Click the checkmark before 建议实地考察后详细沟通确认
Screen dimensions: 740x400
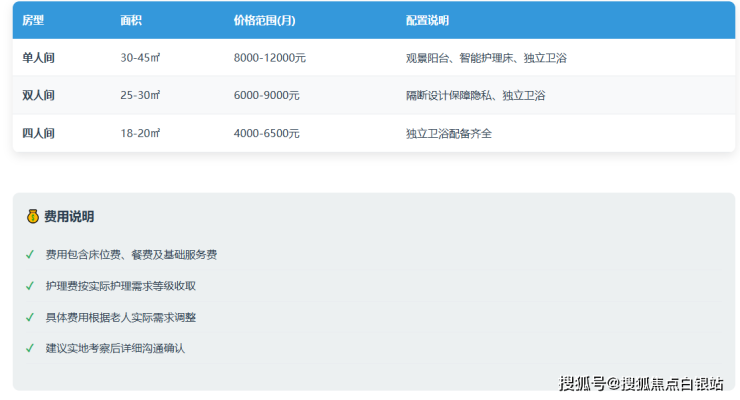pos(30,348)
